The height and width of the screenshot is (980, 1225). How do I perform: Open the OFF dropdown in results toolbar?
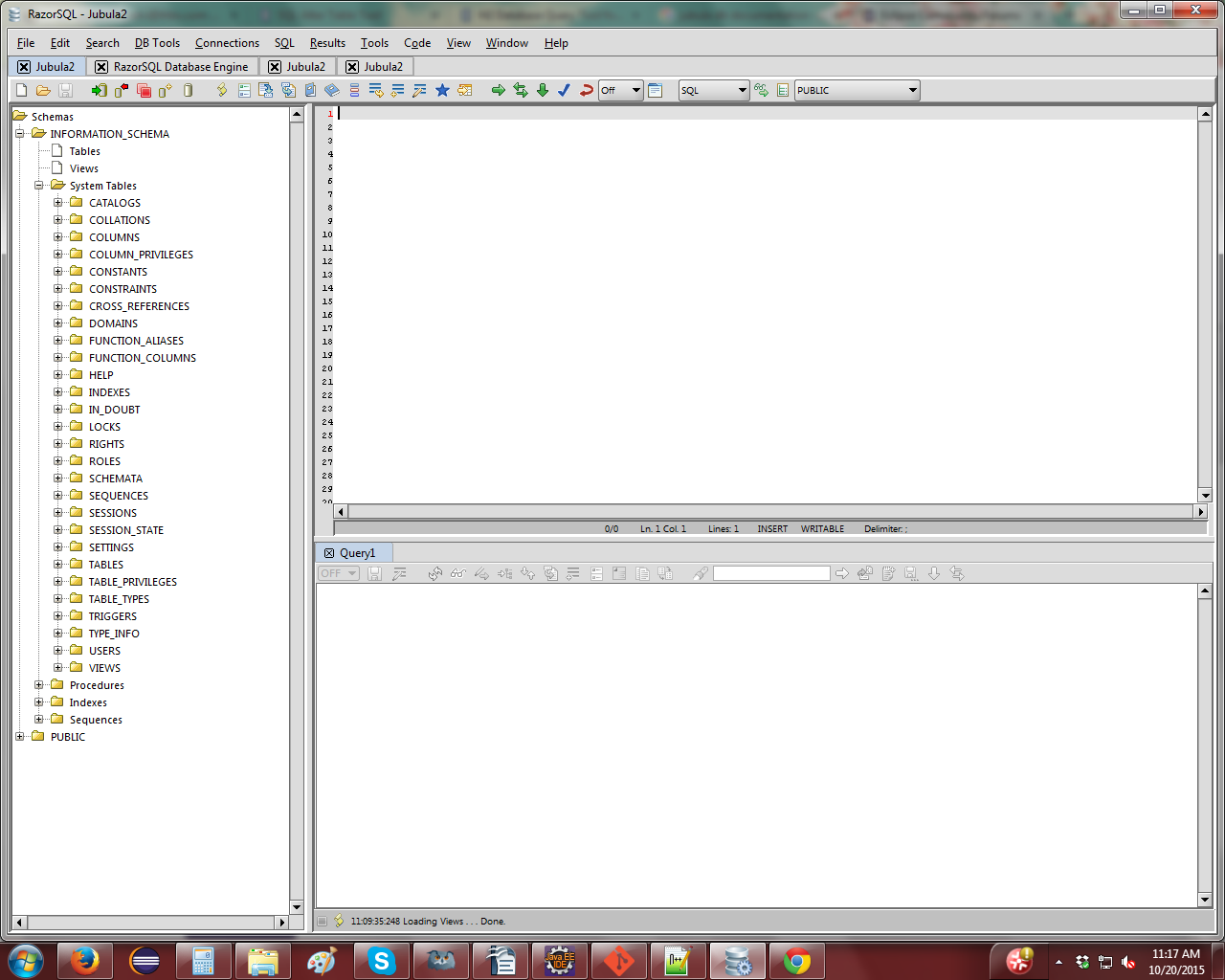coord(339,573)
